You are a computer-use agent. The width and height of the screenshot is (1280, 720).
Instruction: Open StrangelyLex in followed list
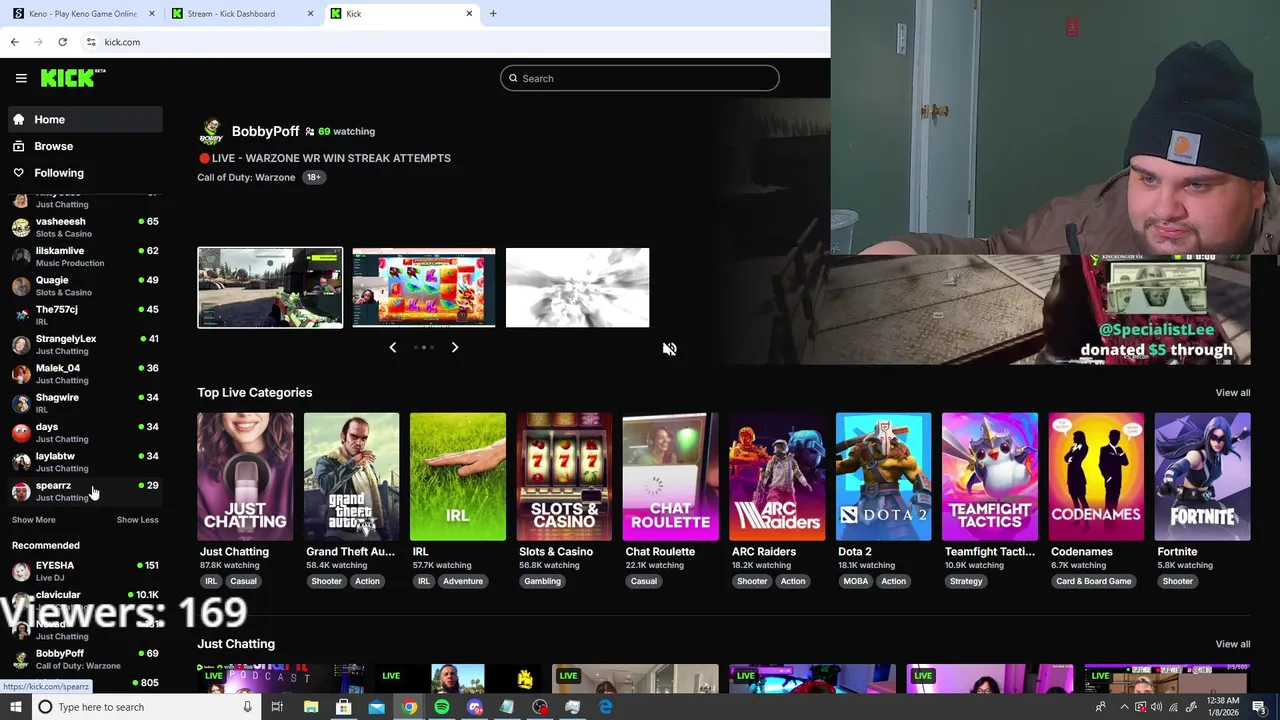click(x=85, y=345)
